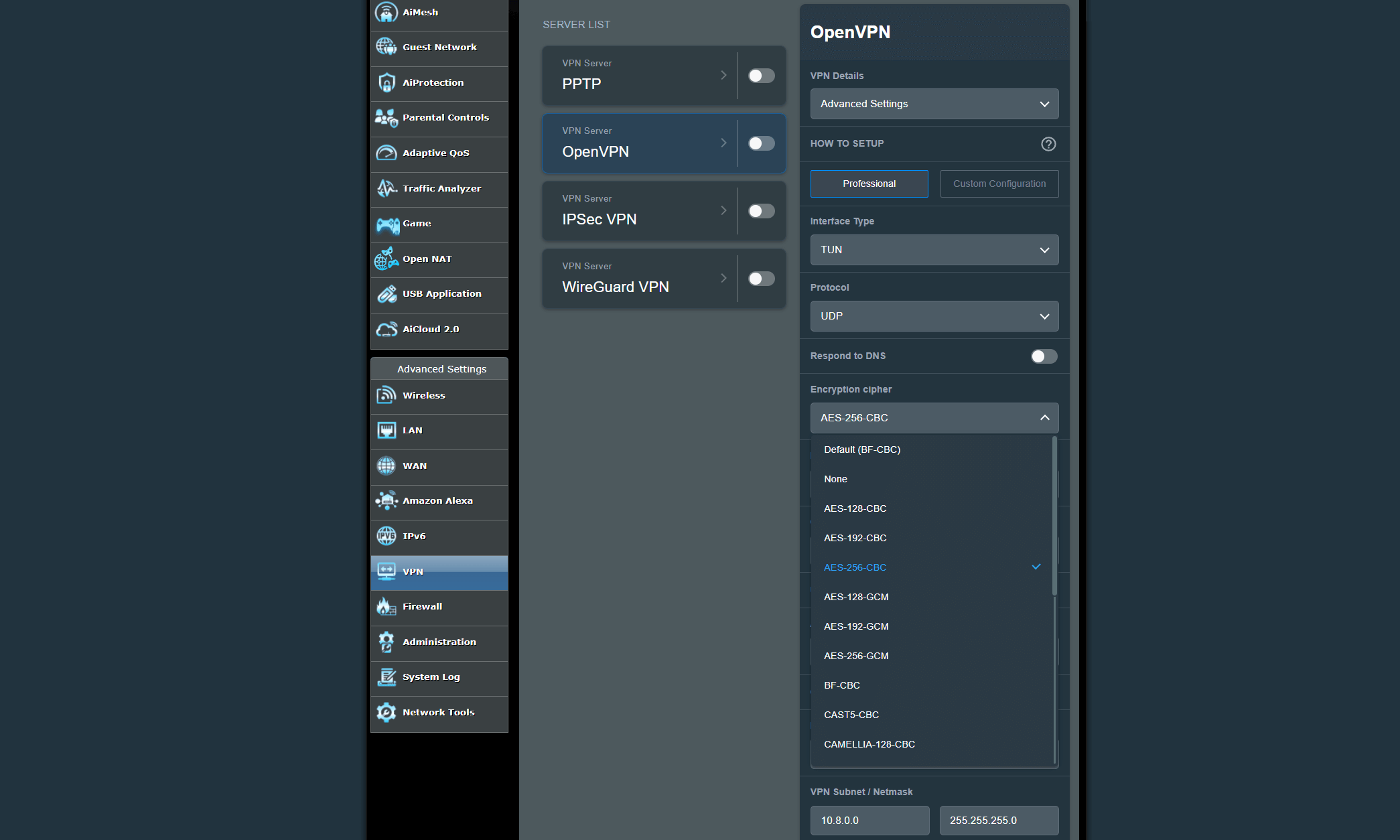The height and width of the screenshot is (840, 1400).
Task: Open Parental Controls menu label
Action: [445, 117]
